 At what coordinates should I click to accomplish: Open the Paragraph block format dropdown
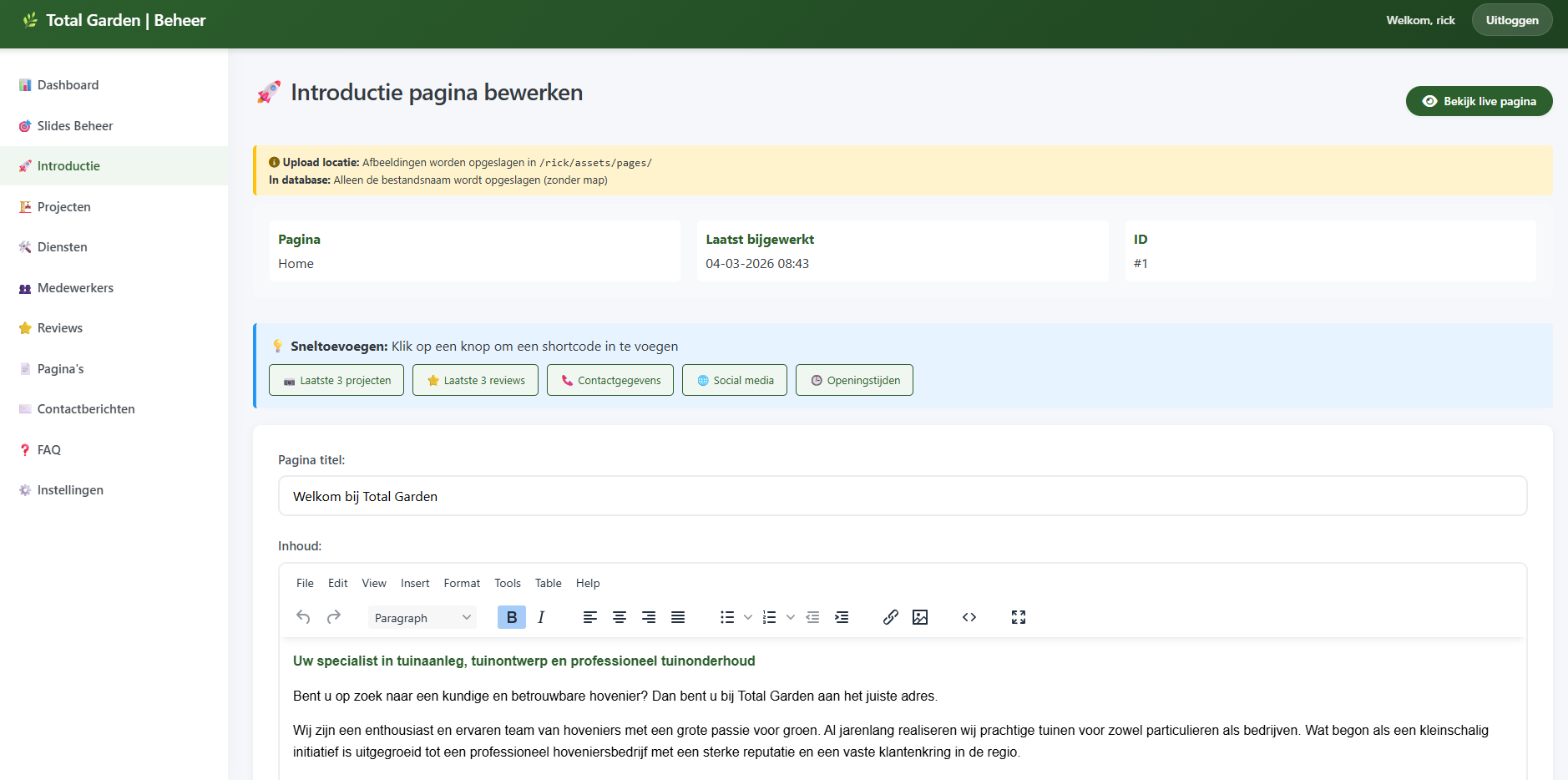click(x=422, y=617)
